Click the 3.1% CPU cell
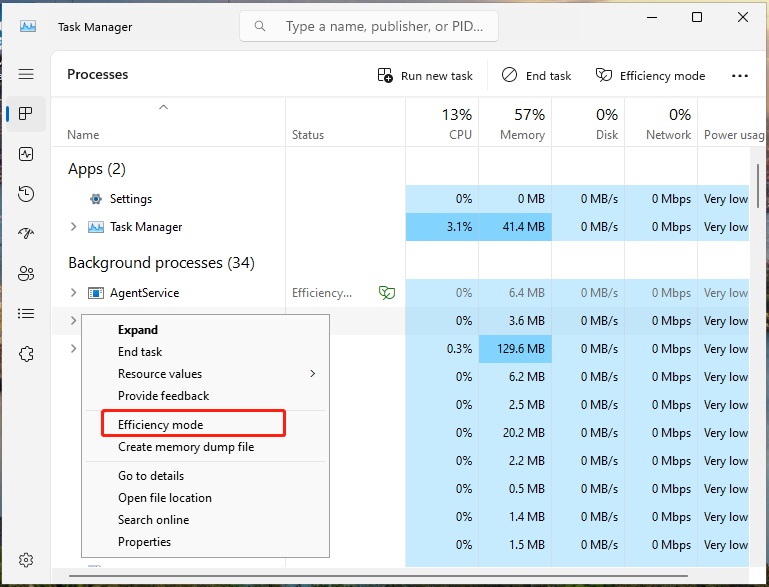 (x=442, y=227)
